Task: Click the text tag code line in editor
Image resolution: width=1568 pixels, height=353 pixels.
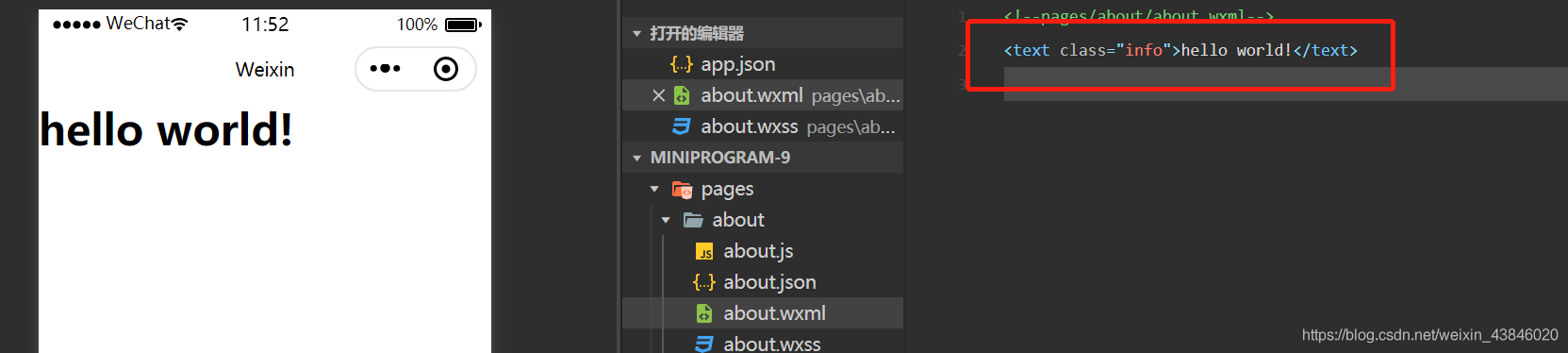Action: point(1180,51)
